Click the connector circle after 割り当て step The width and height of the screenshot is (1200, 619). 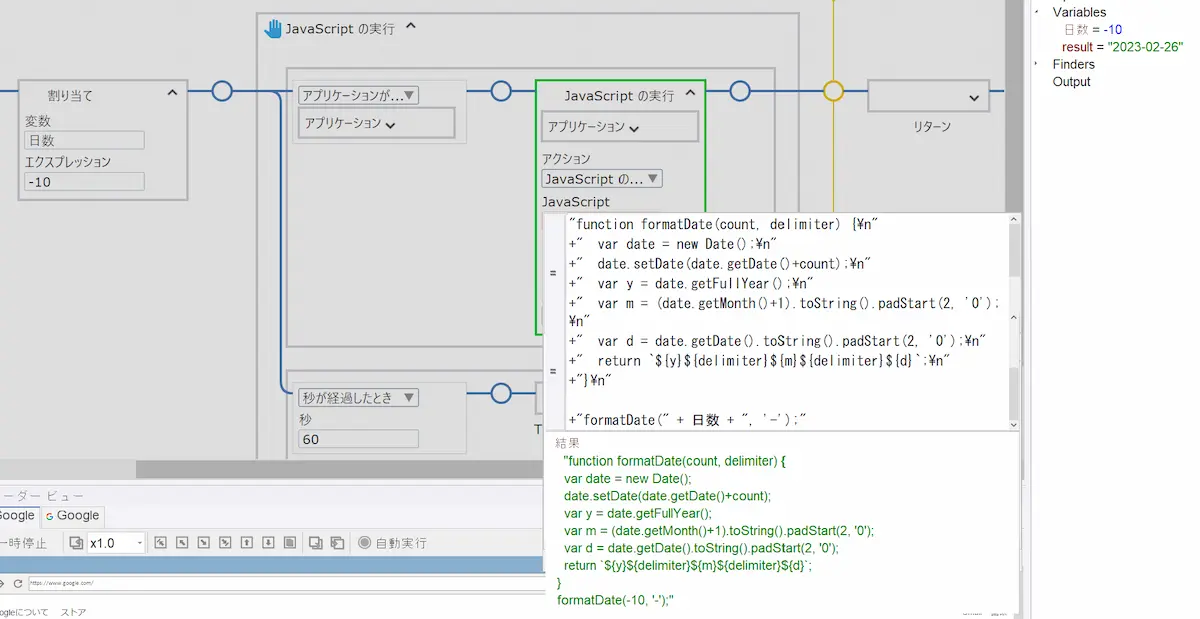tap(222, 91)
